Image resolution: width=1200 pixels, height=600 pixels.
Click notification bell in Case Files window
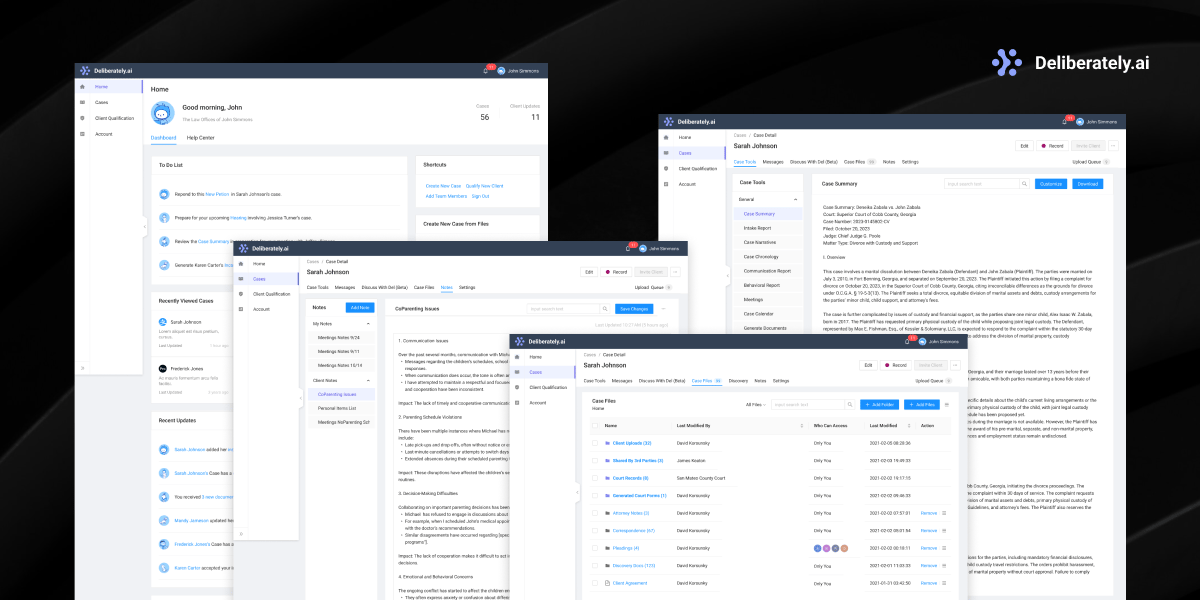click(906, 341)
